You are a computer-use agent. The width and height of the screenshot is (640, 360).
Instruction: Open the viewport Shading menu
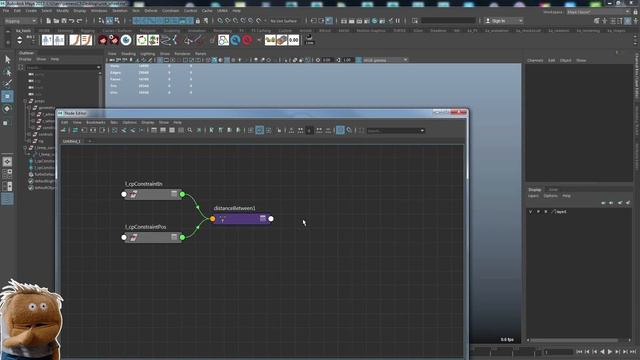click(128, 53)
